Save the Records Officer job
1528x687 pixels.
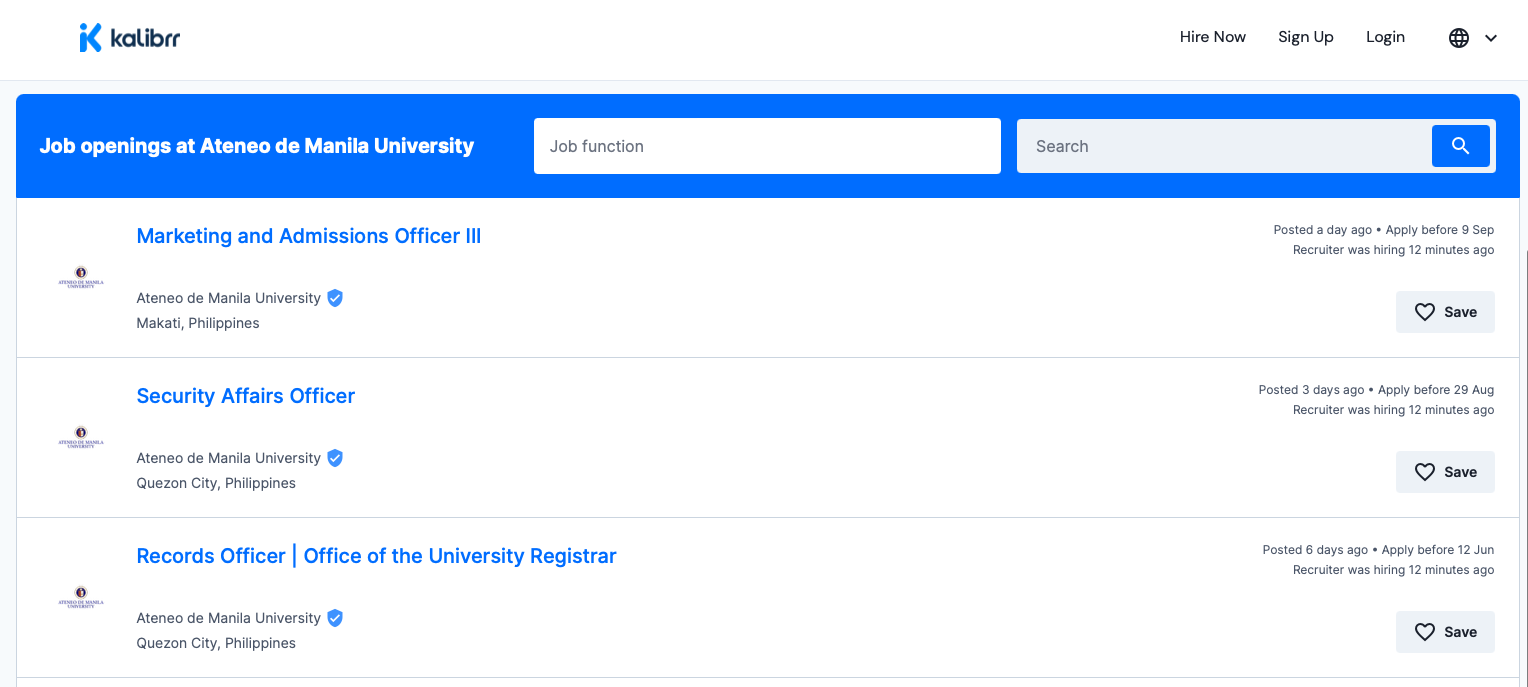pyautogui.click(x=1445, y=632)
